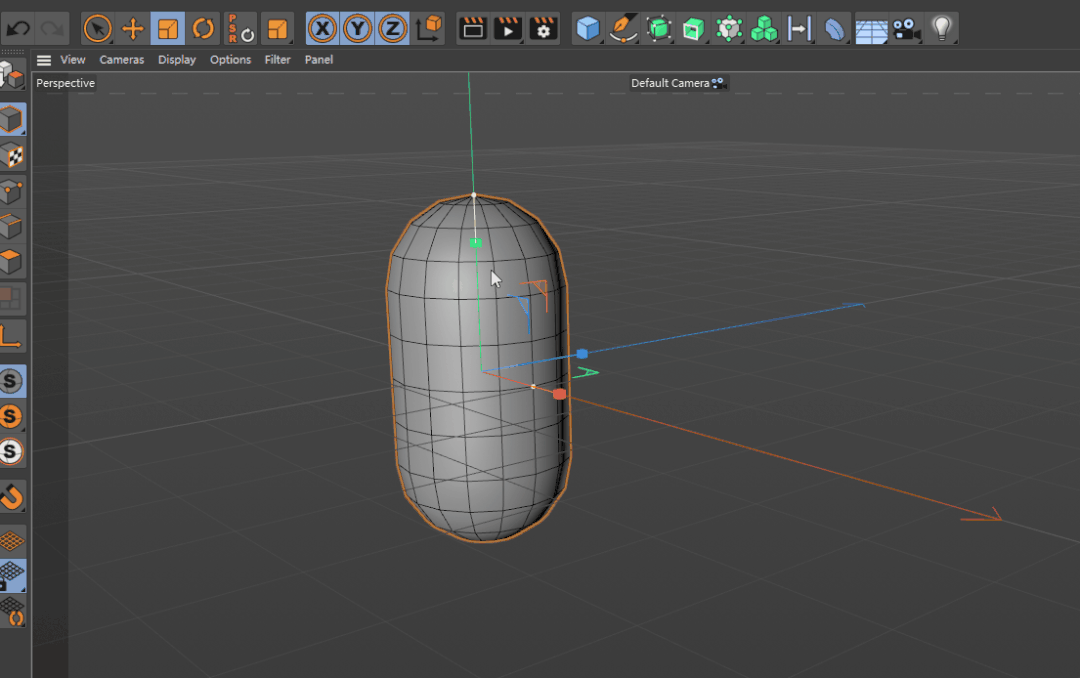Screen dimensions: 1080x678
Task: Click the Render View clapperboard icon
Action: pyautogui.click(x=472, y=29)
